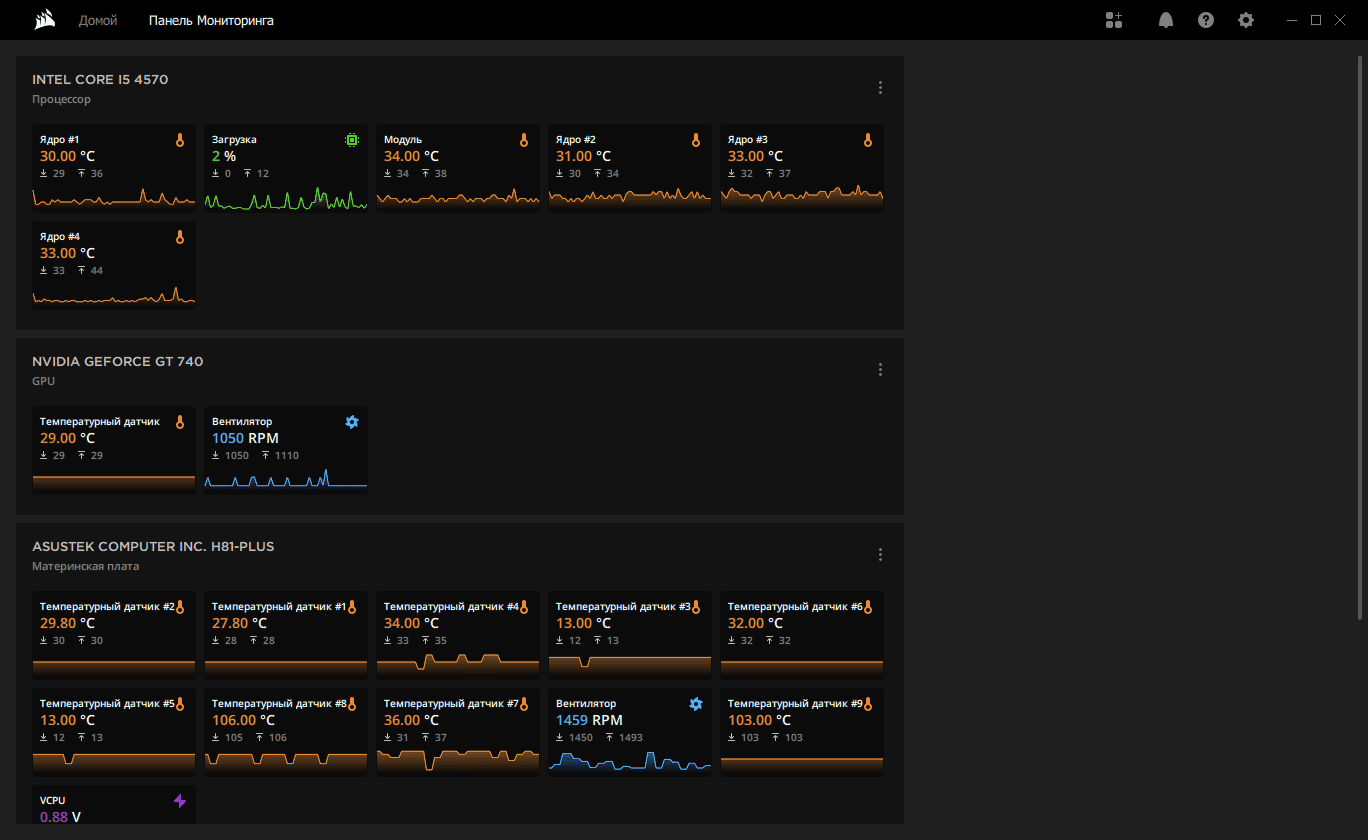Click CPU chip icon on Загрузка card

tap(352, 141)
